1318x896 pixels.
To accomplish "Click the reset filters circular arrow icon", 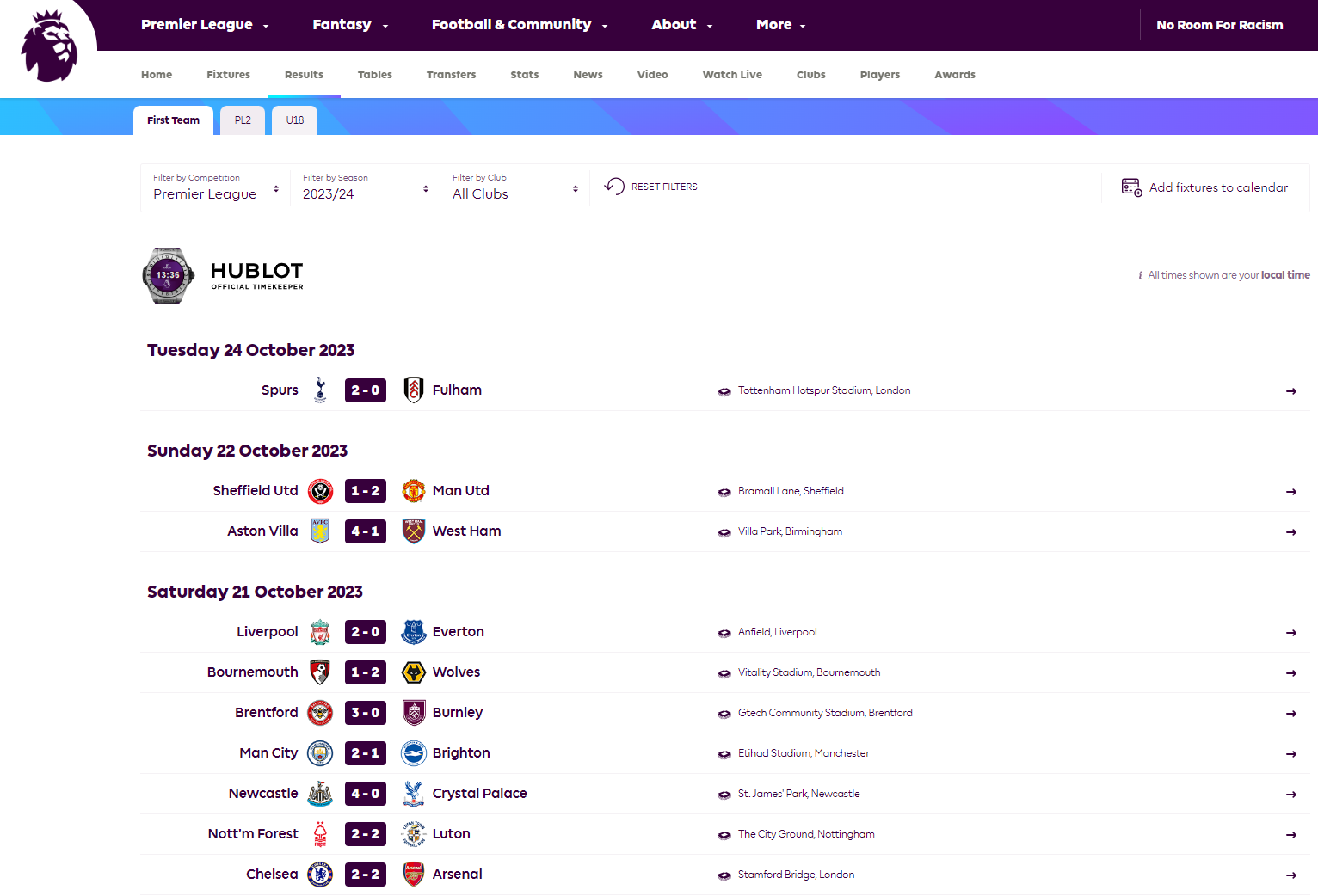I will tap(614, 186).
